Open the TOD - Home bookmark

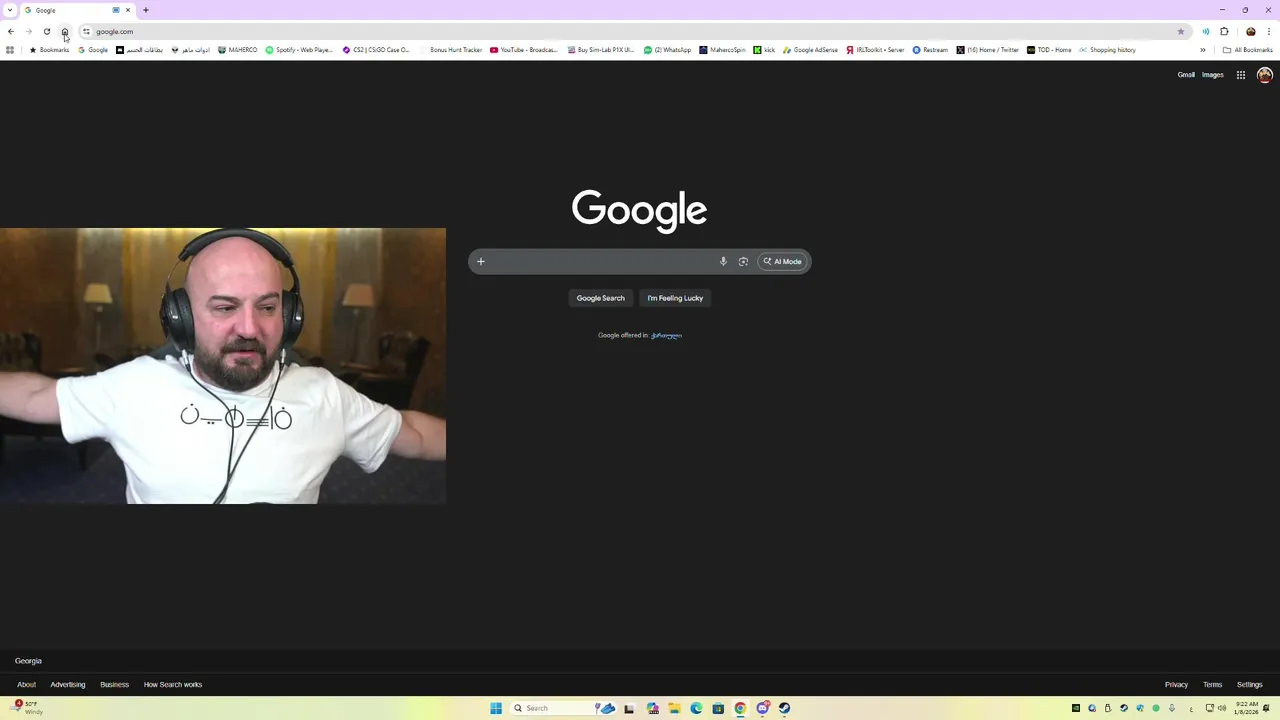point(1049,50)
